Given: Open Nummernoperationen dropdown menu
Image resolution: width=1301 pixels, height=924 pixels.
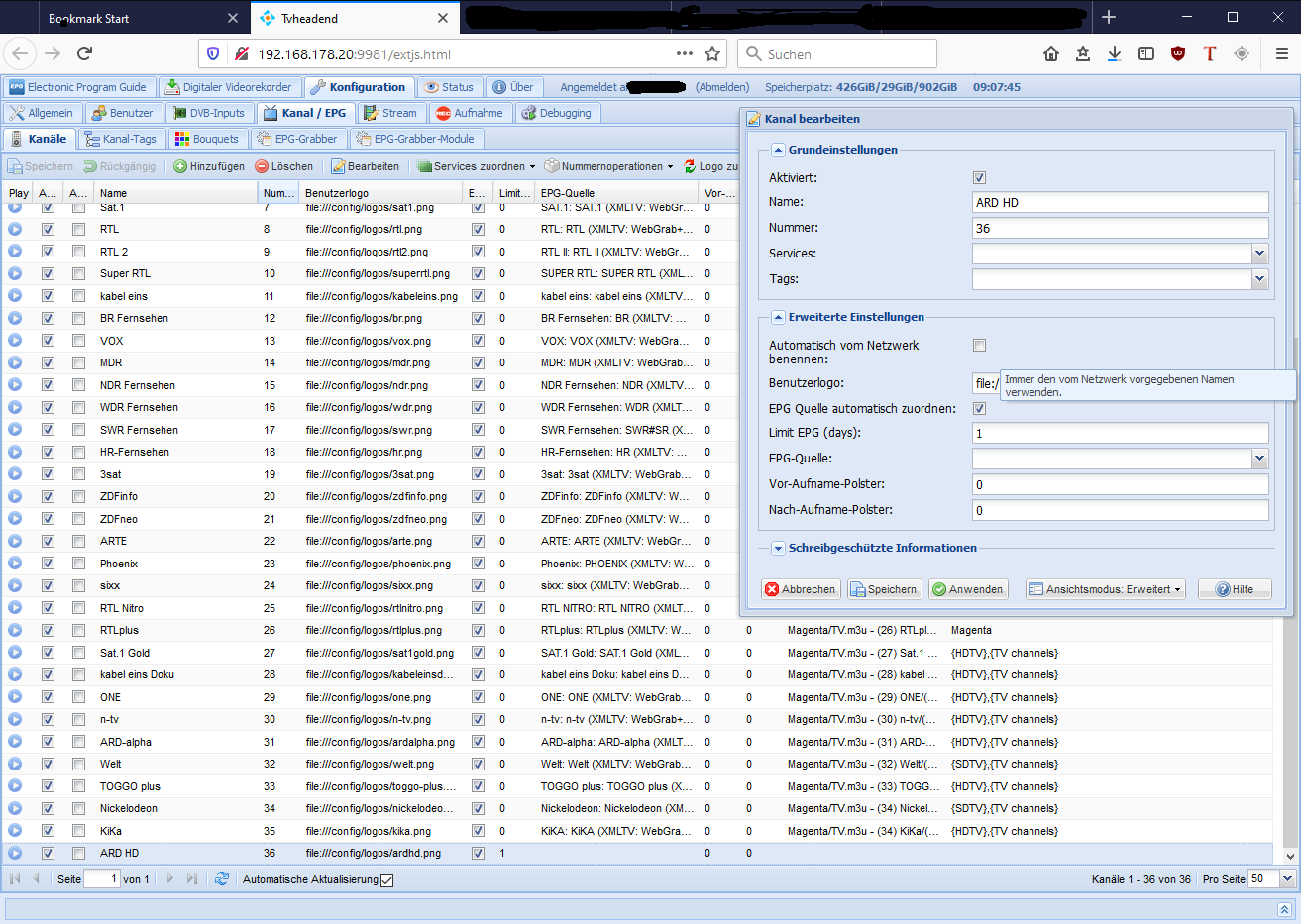Looking at the screenshot, I should (609, 166).
